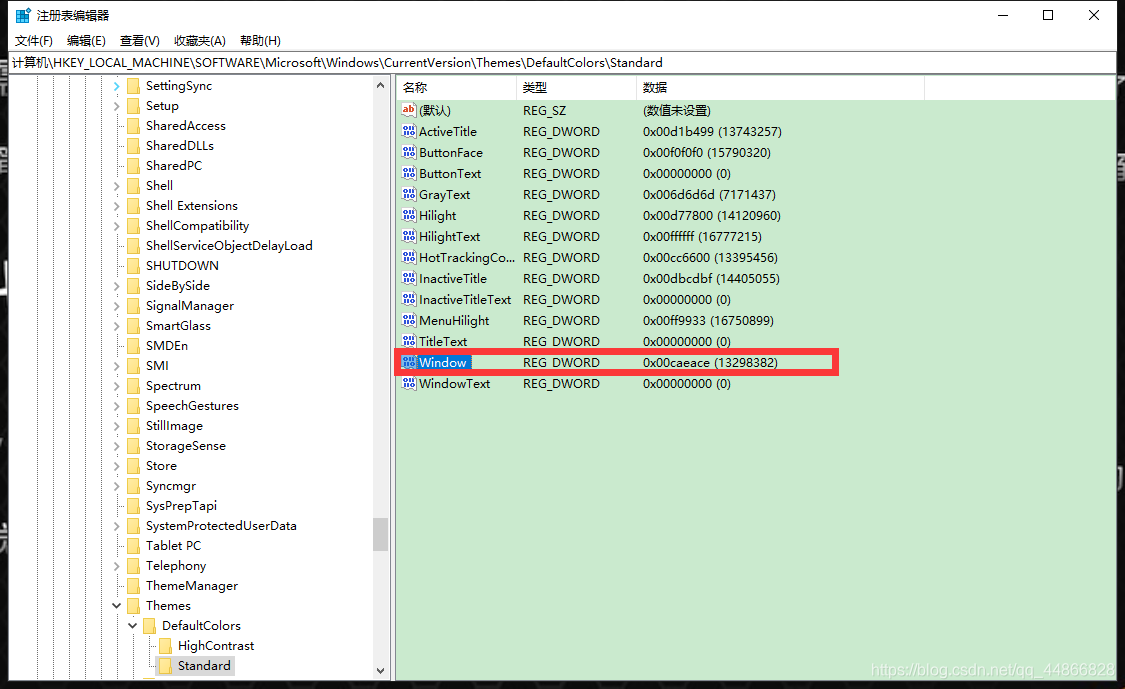Click the folder icon next to Themes
This screenshot has height=689, width=1125.
tap(133, 606)
